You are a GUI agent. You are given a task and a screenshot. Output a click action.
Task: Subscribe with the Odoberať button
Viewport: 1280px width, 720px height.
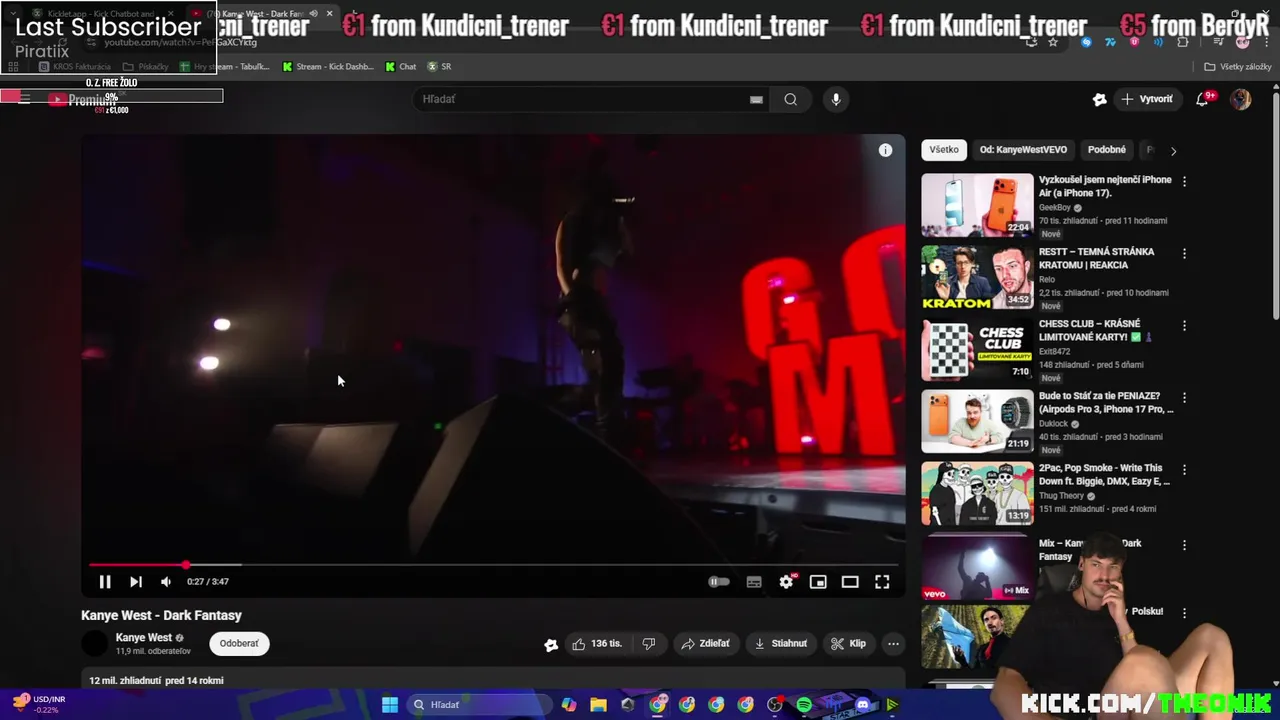click(x=239, y=644)
